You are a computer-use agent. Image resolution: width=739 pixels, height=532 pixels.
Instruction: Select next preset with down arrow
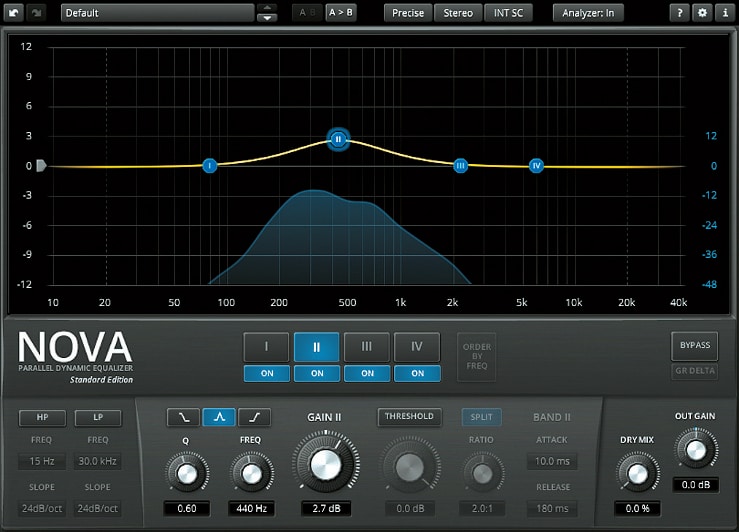click(267, 17)
